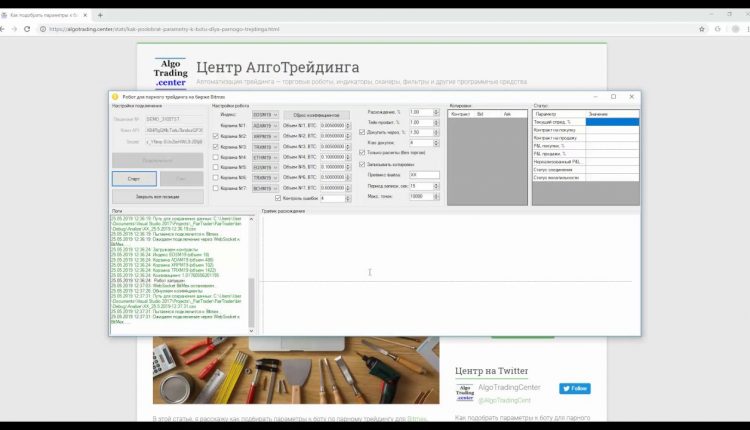The width and height of the screenshot is (750, 430).
Task: Select the Текущий спред % status row
Action: 586,122
